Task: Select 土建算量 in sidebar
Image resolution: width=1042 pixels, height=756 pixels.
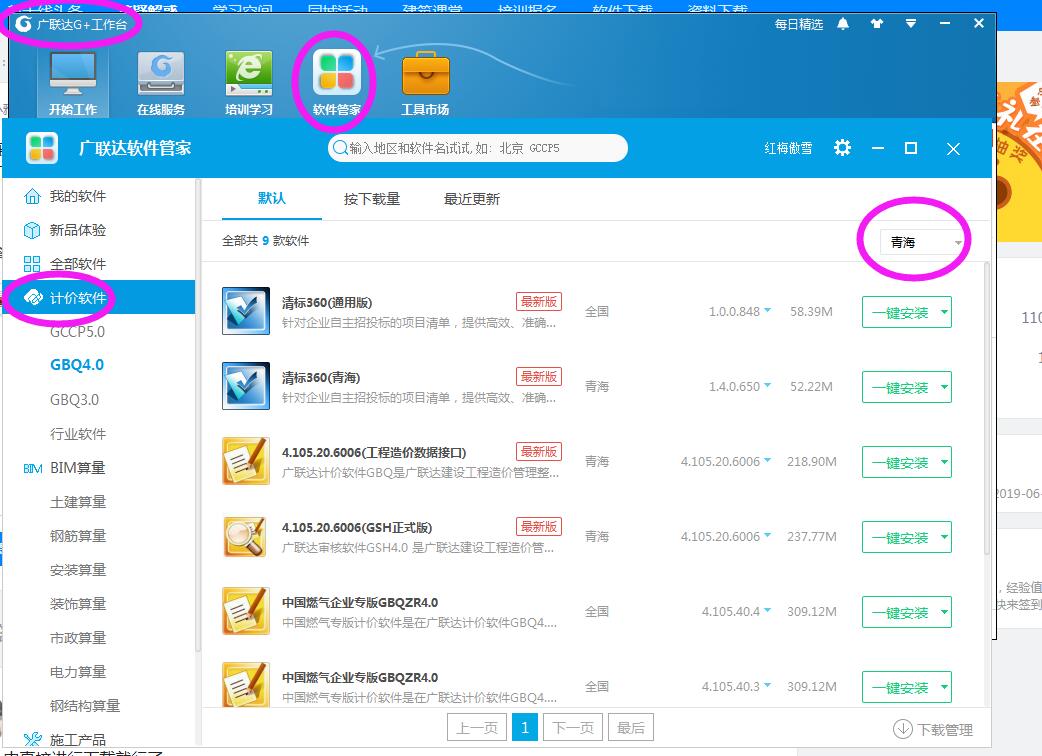Action: (78, 502)
